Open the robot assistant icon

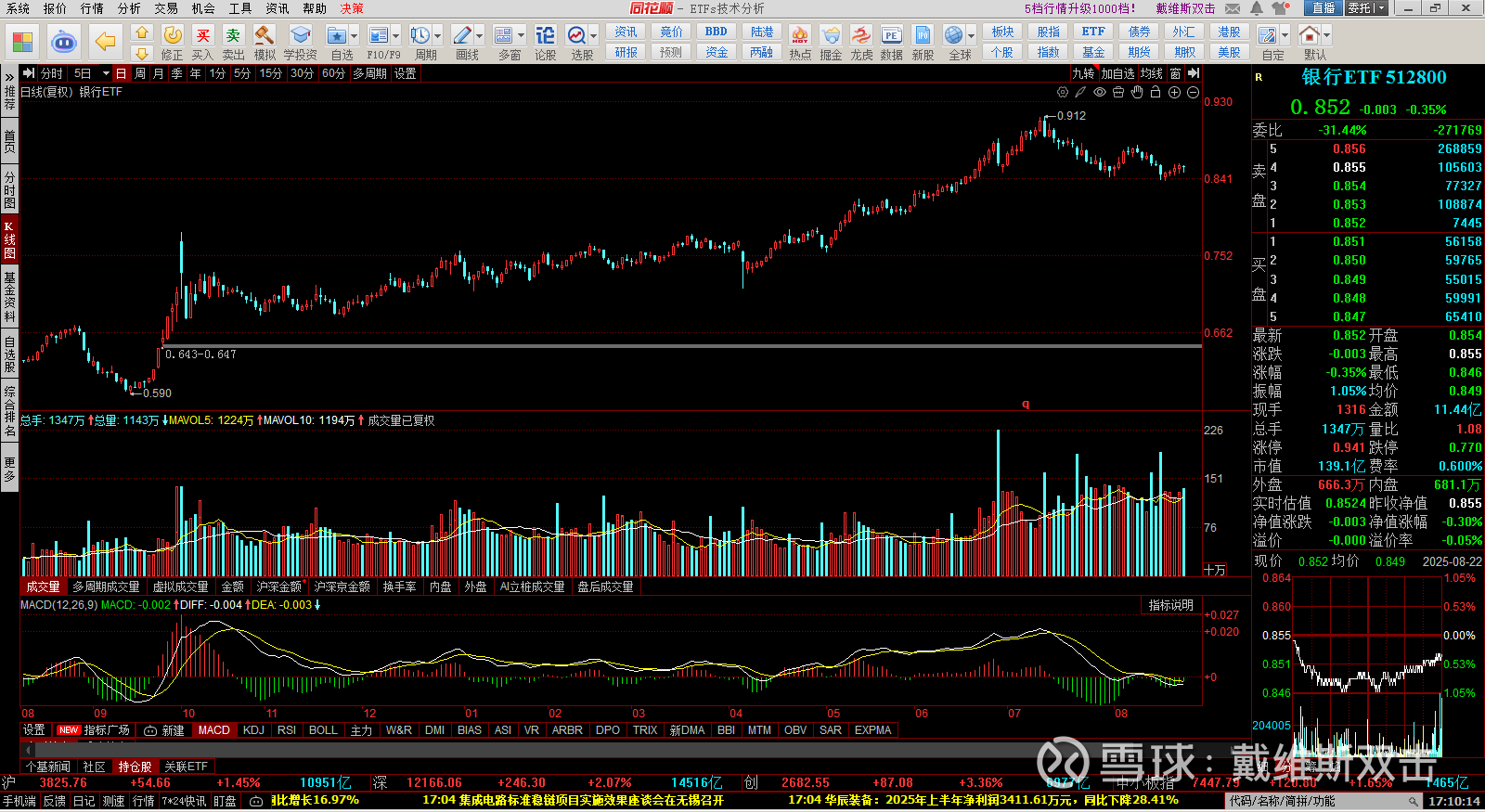pos(63,42)
